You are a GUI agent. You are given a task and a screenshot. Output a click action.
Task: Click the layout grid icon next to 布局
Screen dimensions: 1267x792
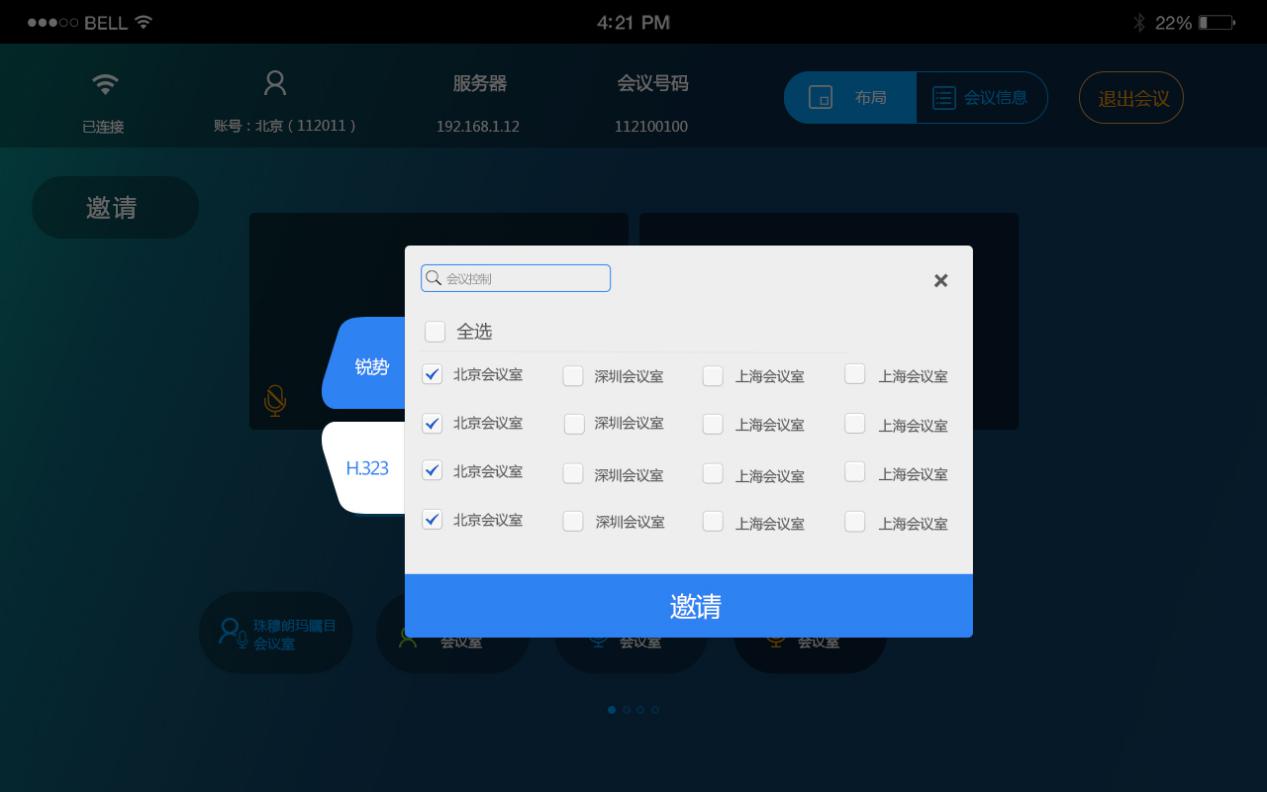pyautogui.click(x=819, y=97)
